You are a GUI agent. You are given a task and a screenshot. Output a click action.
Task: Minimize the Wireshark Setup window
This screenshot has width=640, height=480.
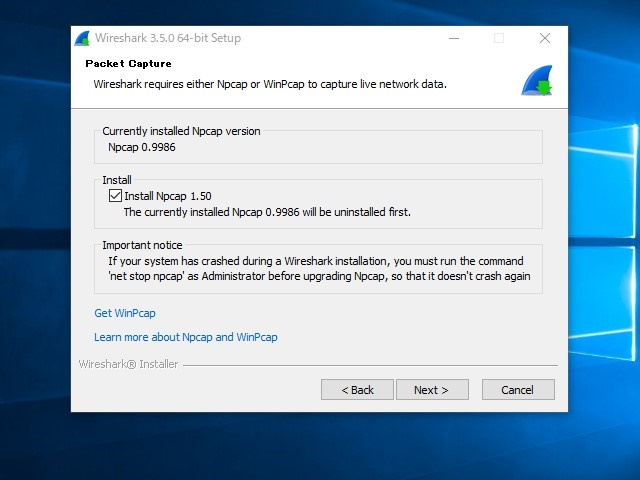pos(454,38)
